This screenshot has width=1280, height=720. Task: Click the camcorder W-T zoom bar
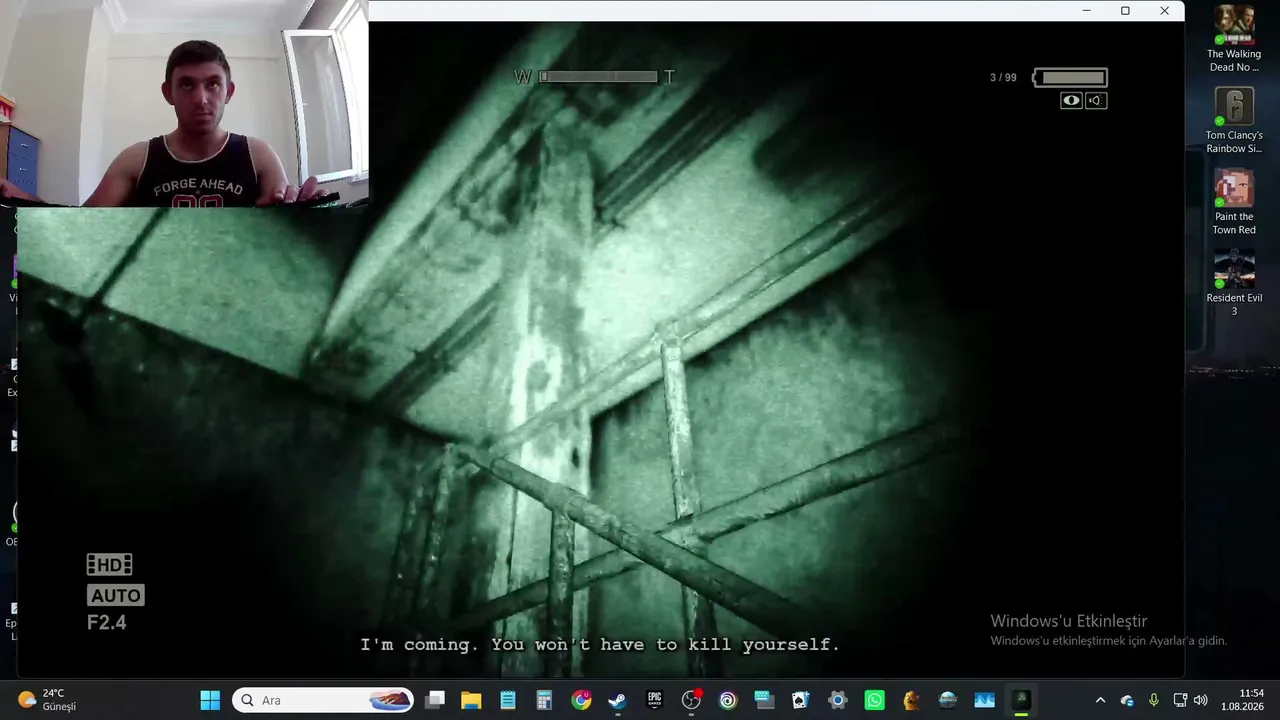coord(595,77)
